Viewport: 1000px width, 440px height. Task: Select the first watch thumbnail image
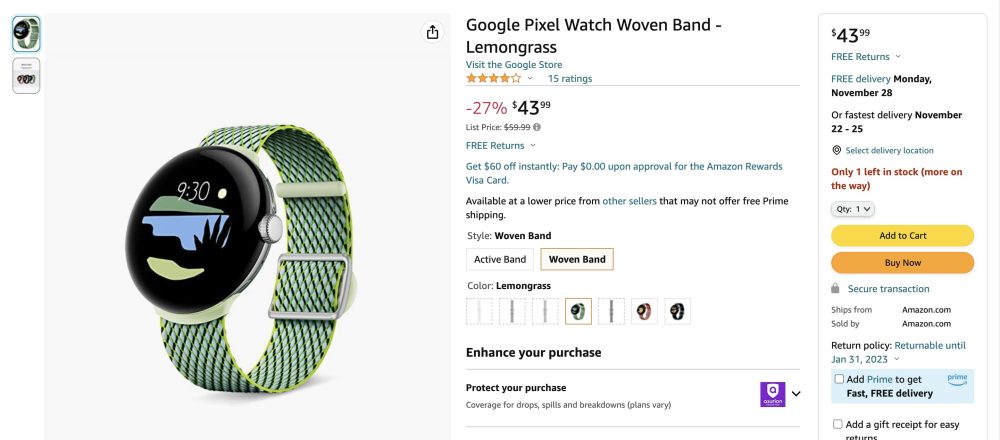[26, 34]
